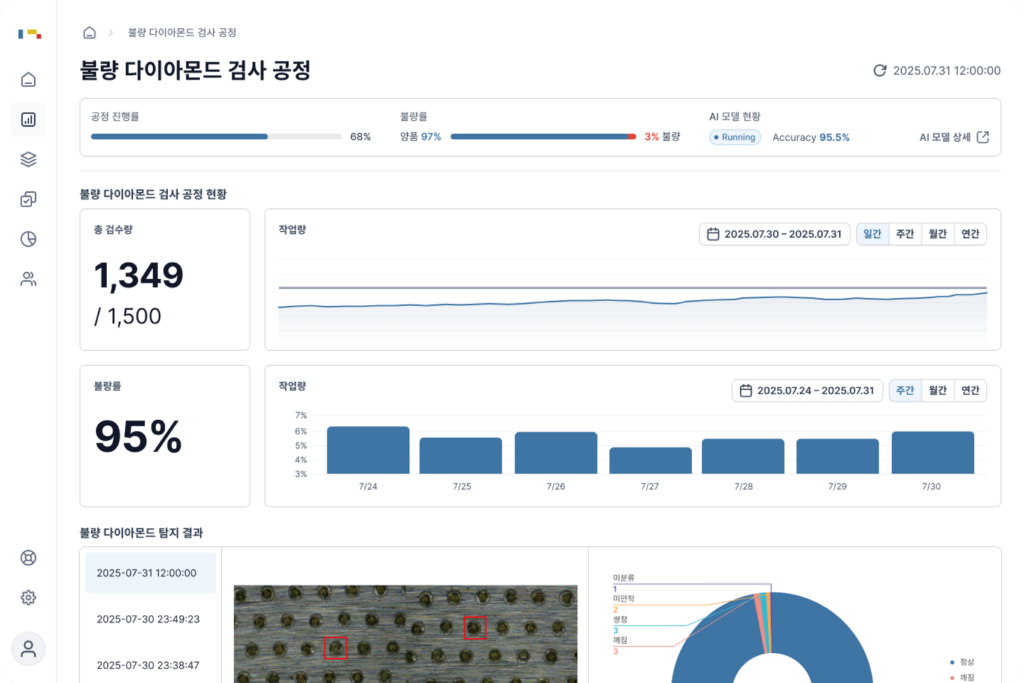Image resolution: width=1024 pixels, height=683 pixels.
Task: Open the lifebuoy help sidebar icon
Action: [28, 558]
